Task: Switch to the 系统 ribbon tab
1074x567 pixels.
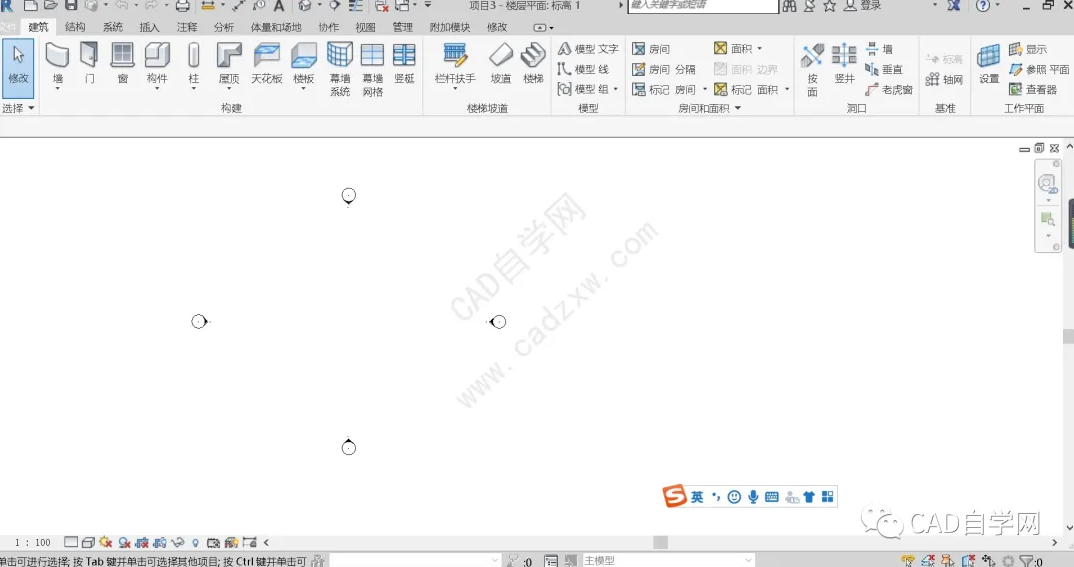Action: tap(112, 27)
